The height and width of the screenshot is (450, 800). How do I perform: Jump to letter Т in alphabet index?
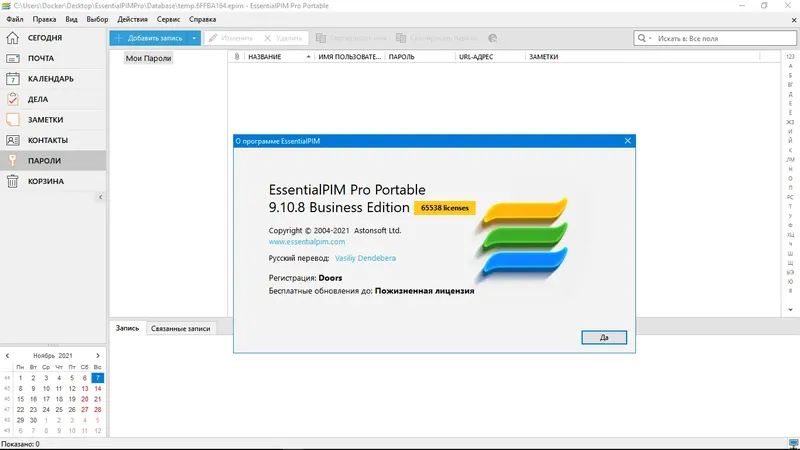[790, 207]
